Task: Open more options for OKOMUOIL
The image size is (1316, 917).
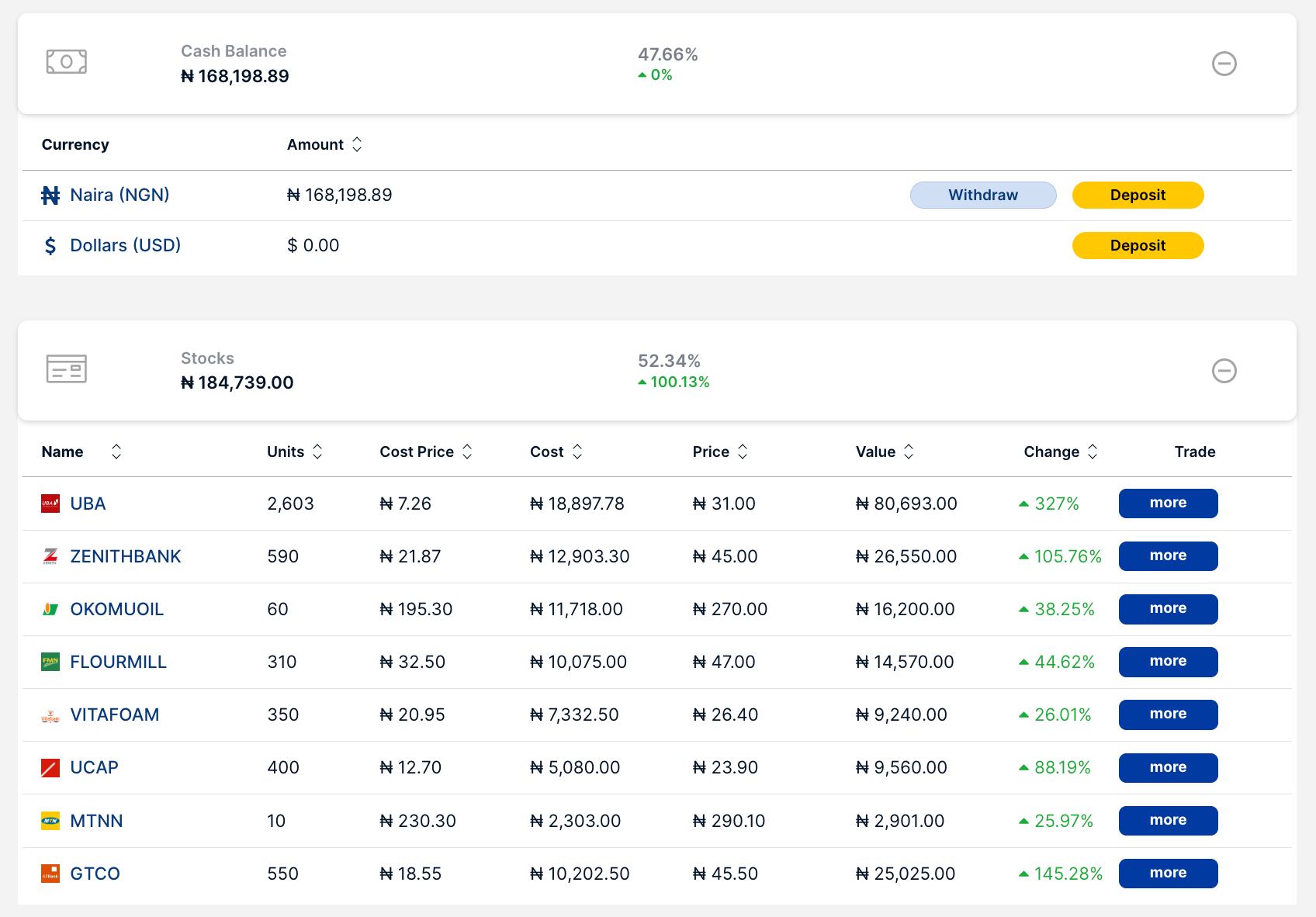Action: coord(1168,608)
